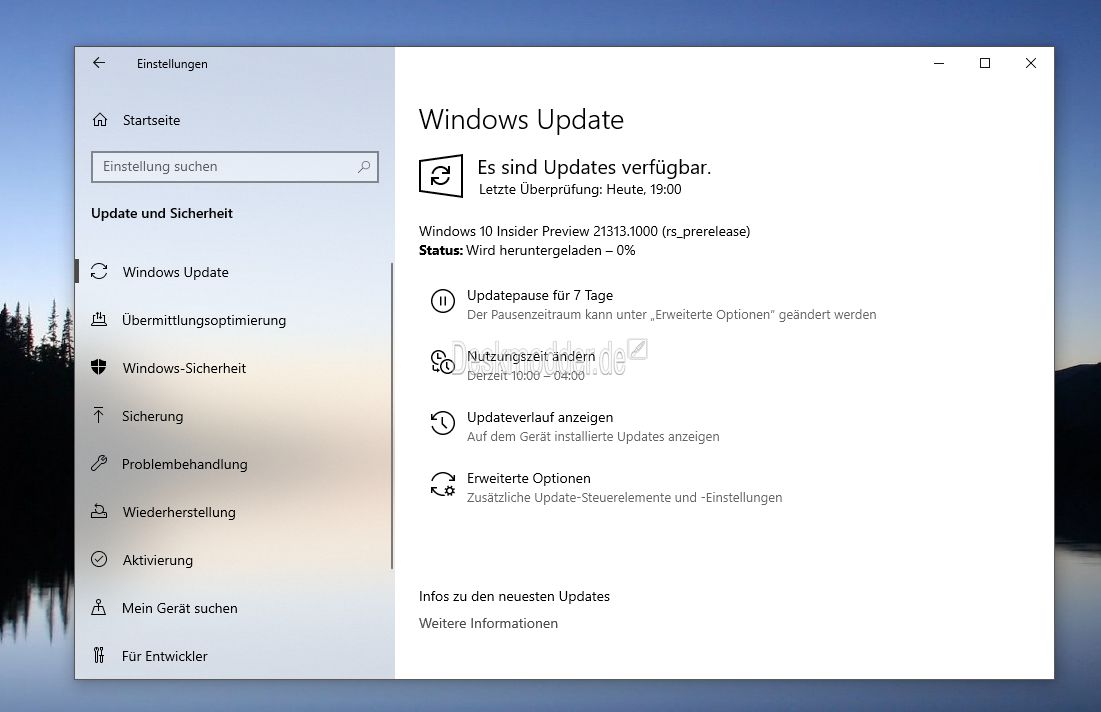
Task: Click the Status Wird heruntergeladen – 0% text
Action: point(527,251)
